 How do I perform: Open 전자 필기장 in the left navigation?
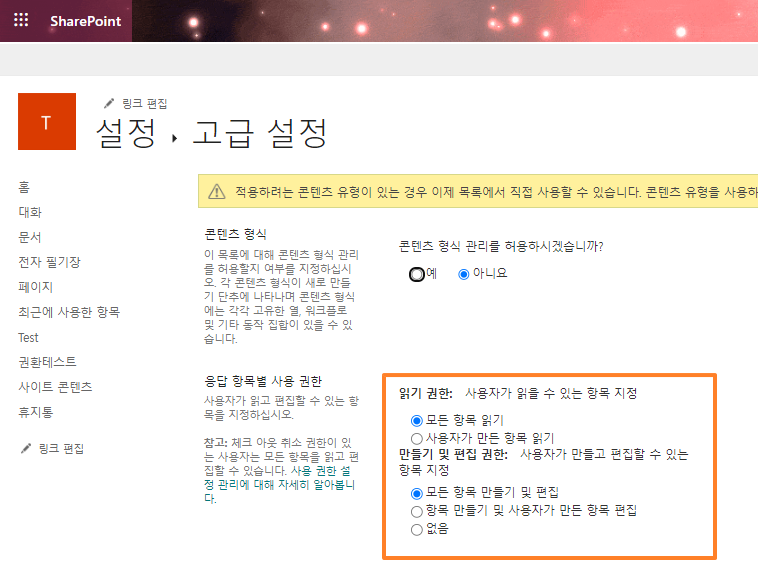49,262
